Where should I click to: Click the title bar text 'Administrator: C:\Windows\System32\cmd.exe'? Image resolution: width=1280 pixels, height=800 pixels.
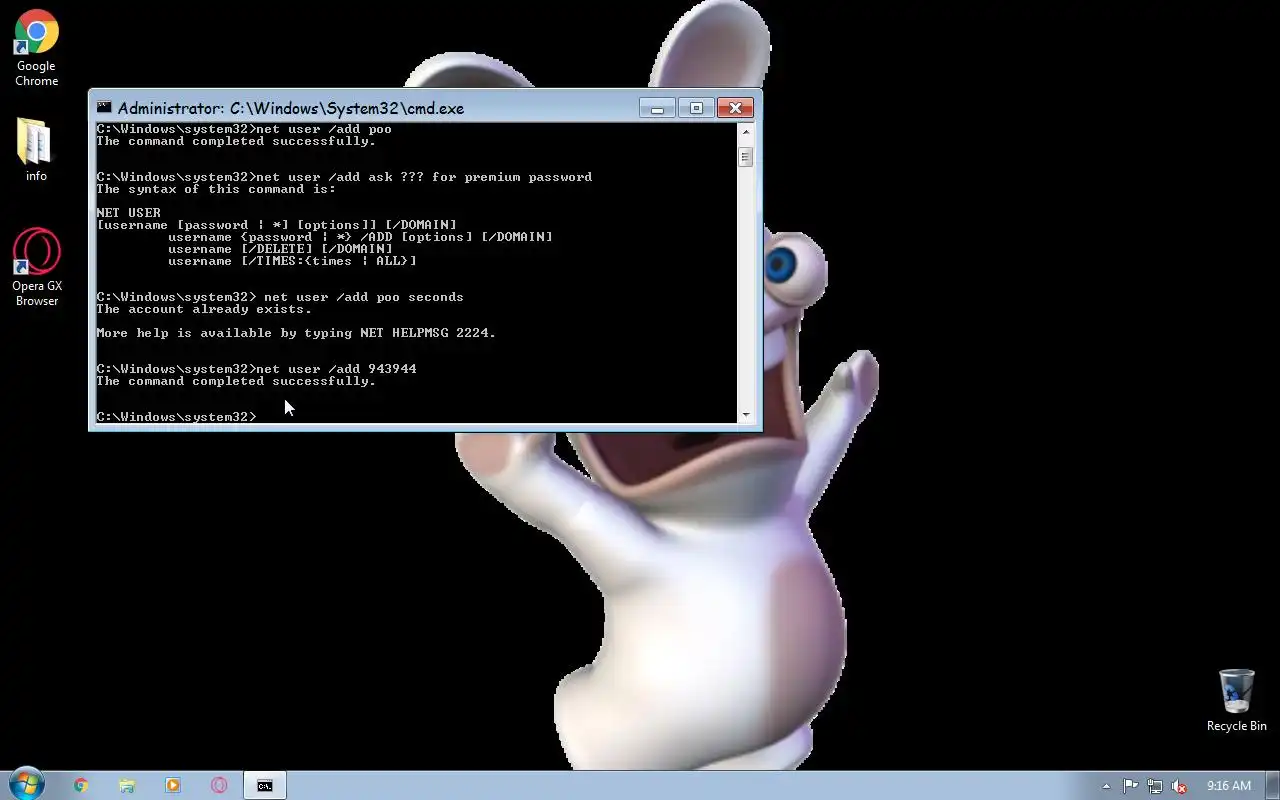click(291, 108)
